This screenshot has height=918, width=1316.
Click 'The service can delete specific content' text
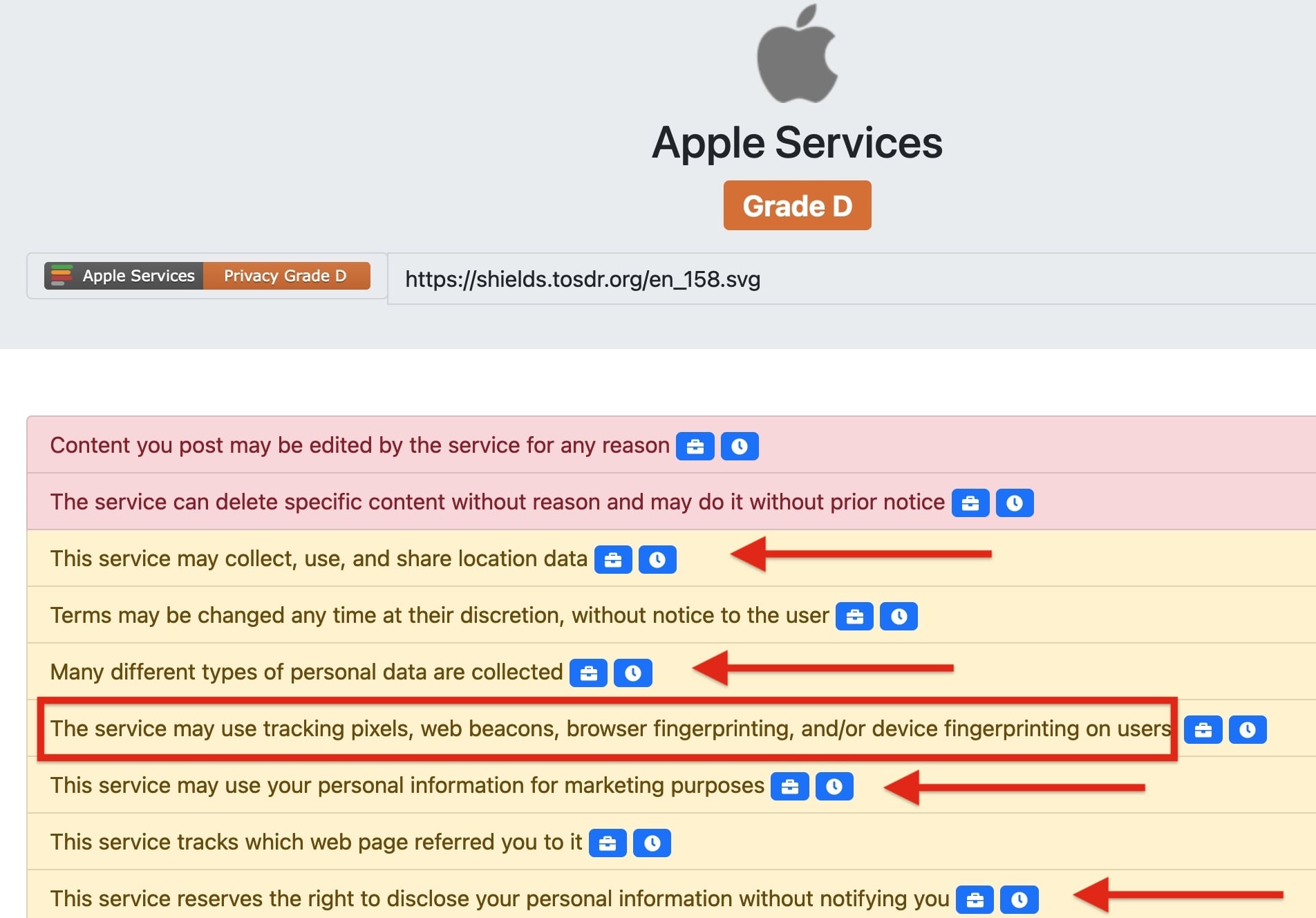498,502
